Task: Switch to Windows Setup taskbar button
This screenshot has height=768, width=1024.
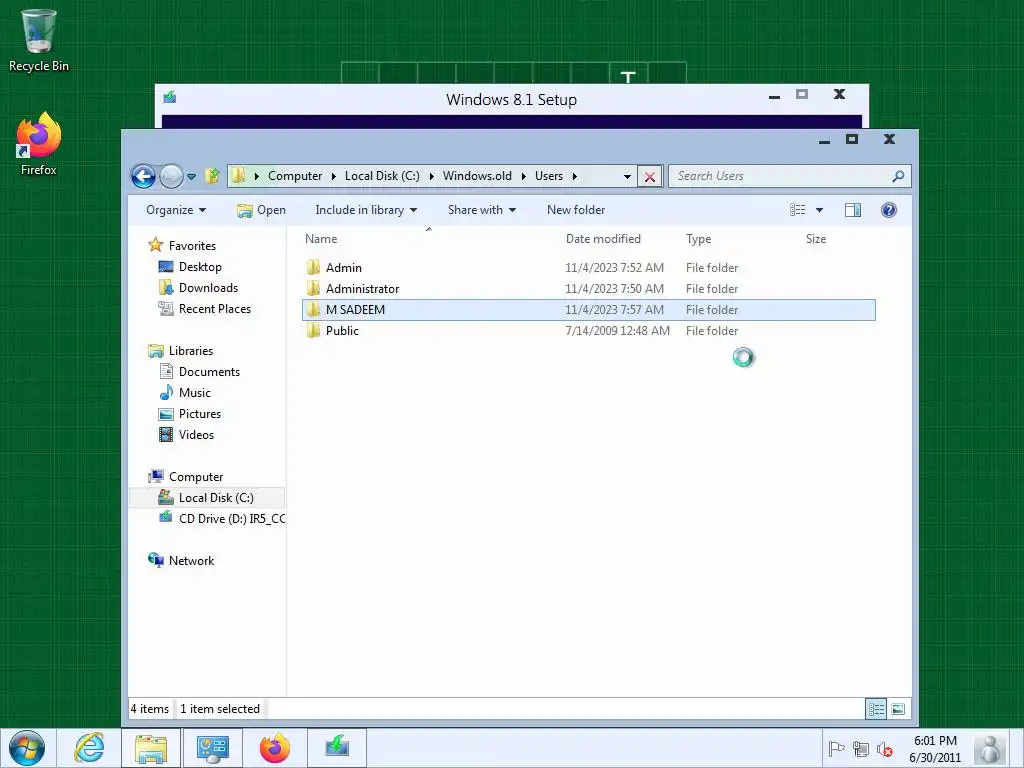Action: pos(337,748)
